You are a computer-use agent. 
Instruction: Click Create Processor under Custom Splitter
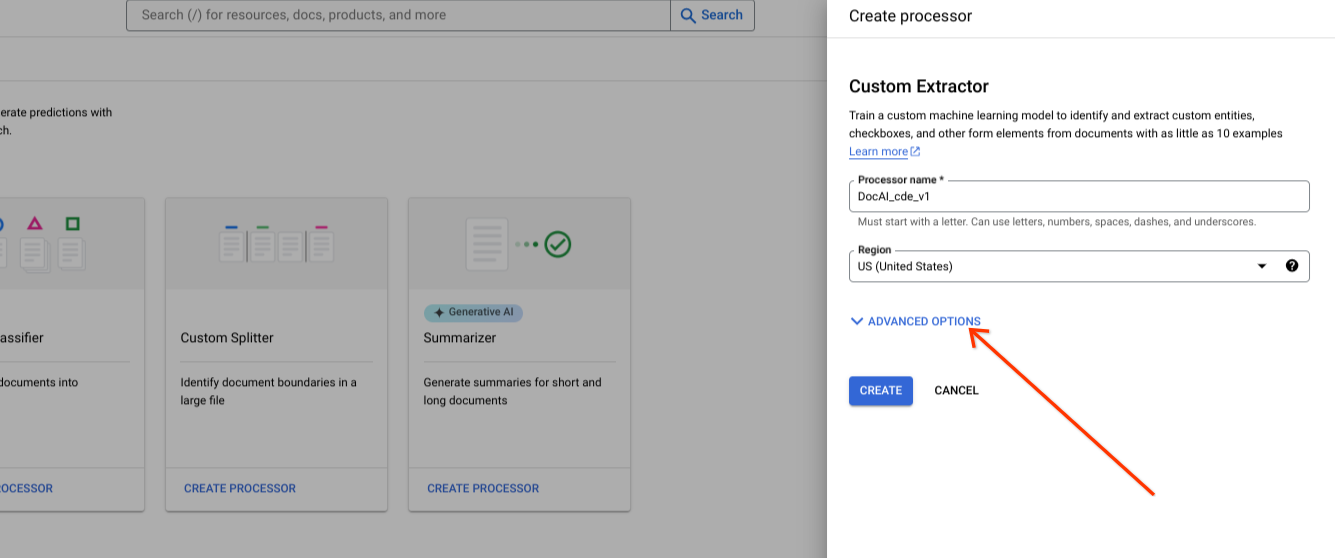pos(240,488)
